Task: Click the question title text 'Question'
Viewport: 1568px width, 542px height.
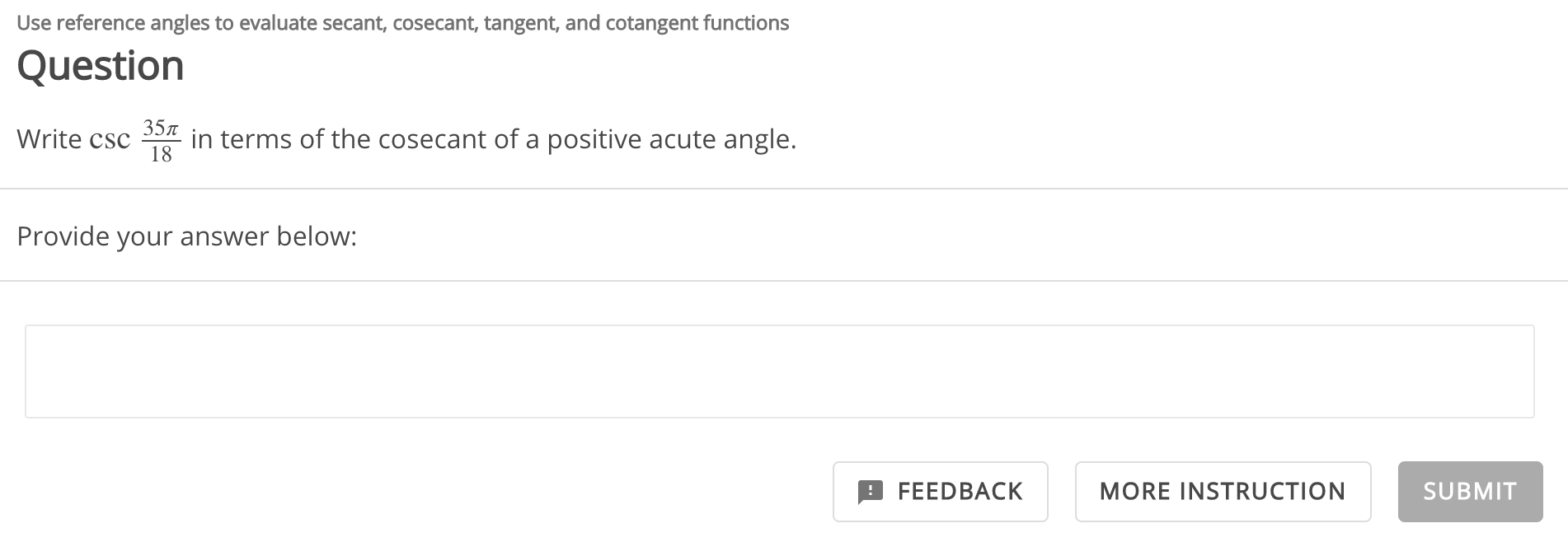Action: tap(101, 66)
